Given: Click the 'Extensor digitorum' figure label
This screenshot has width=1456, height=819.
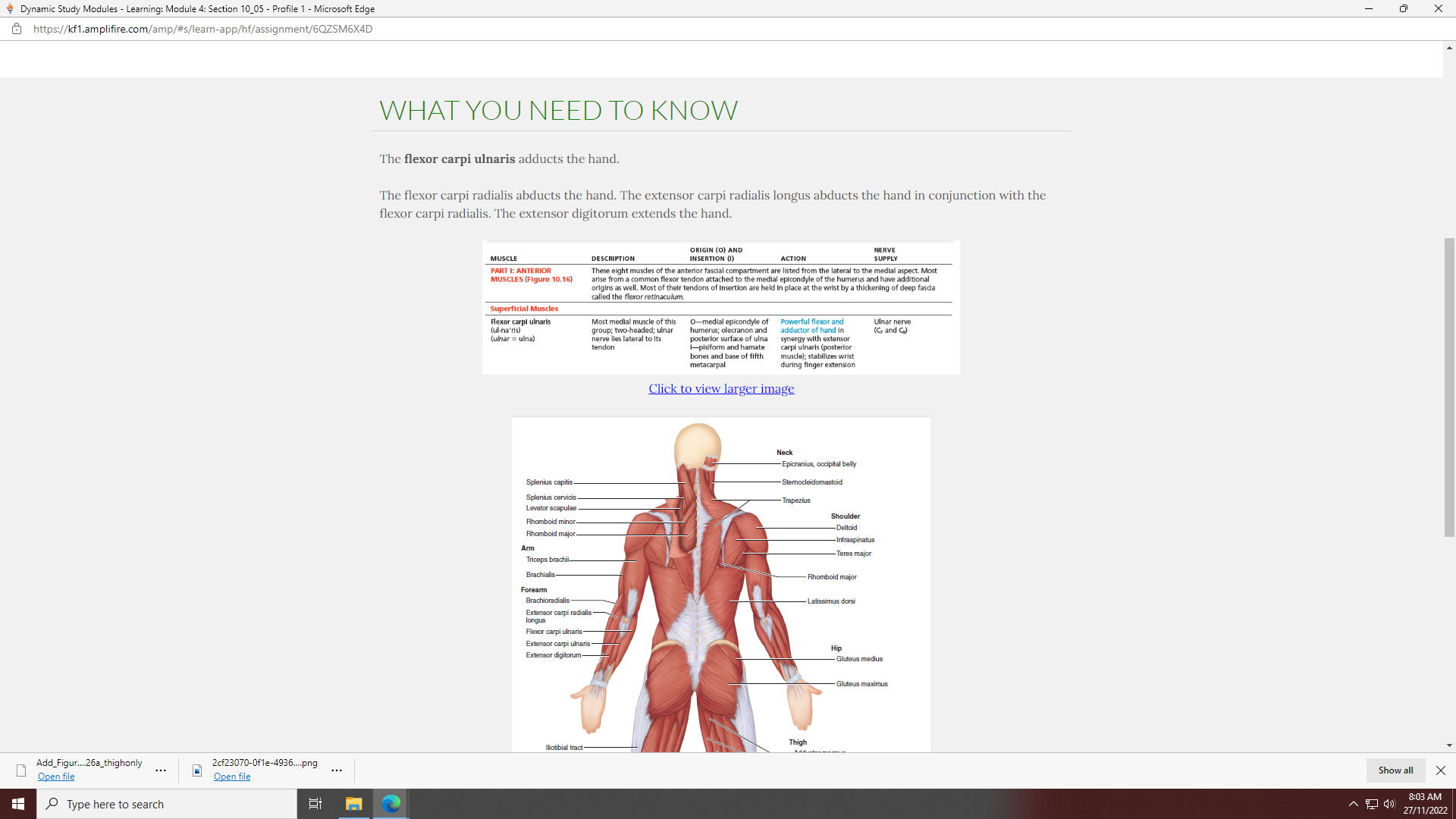Looking at the screenshot, I should (554, 655).
